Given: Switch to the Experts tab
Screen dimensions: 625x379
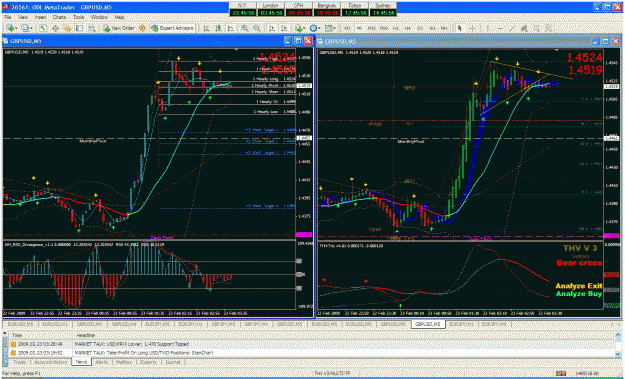Looking at the screenshot, I should pyautogui.click(x=147, y=362).
